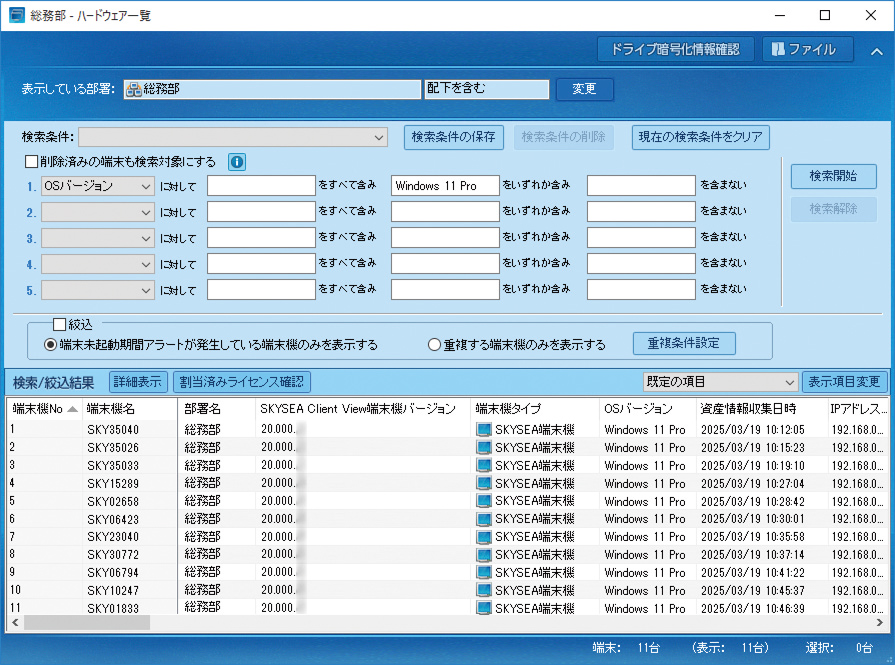Viewport: 895px width, 665px height.
Task: Click the app icon in title bar
Action: point(17,15)
